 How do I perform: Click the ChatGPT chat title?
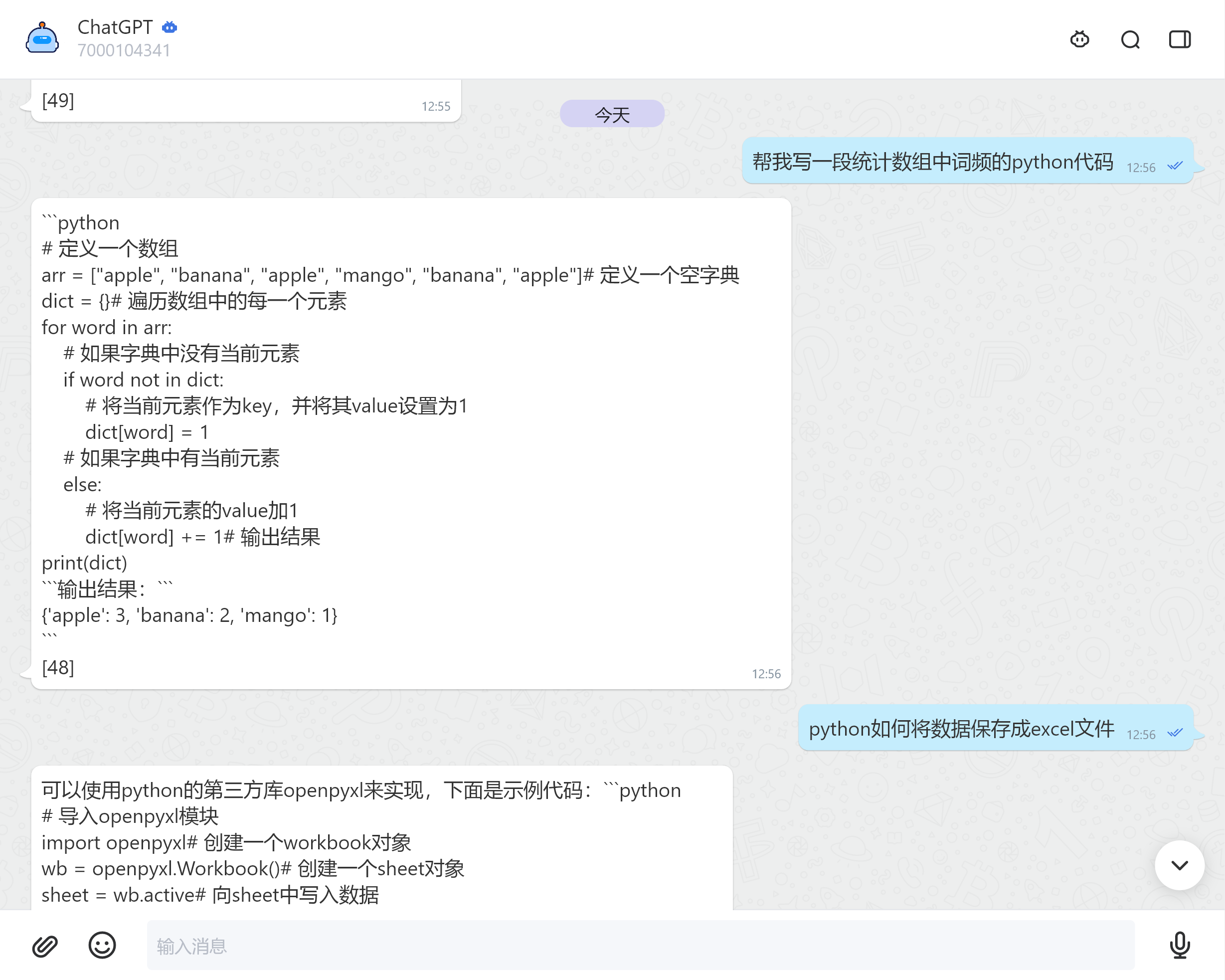115,27
